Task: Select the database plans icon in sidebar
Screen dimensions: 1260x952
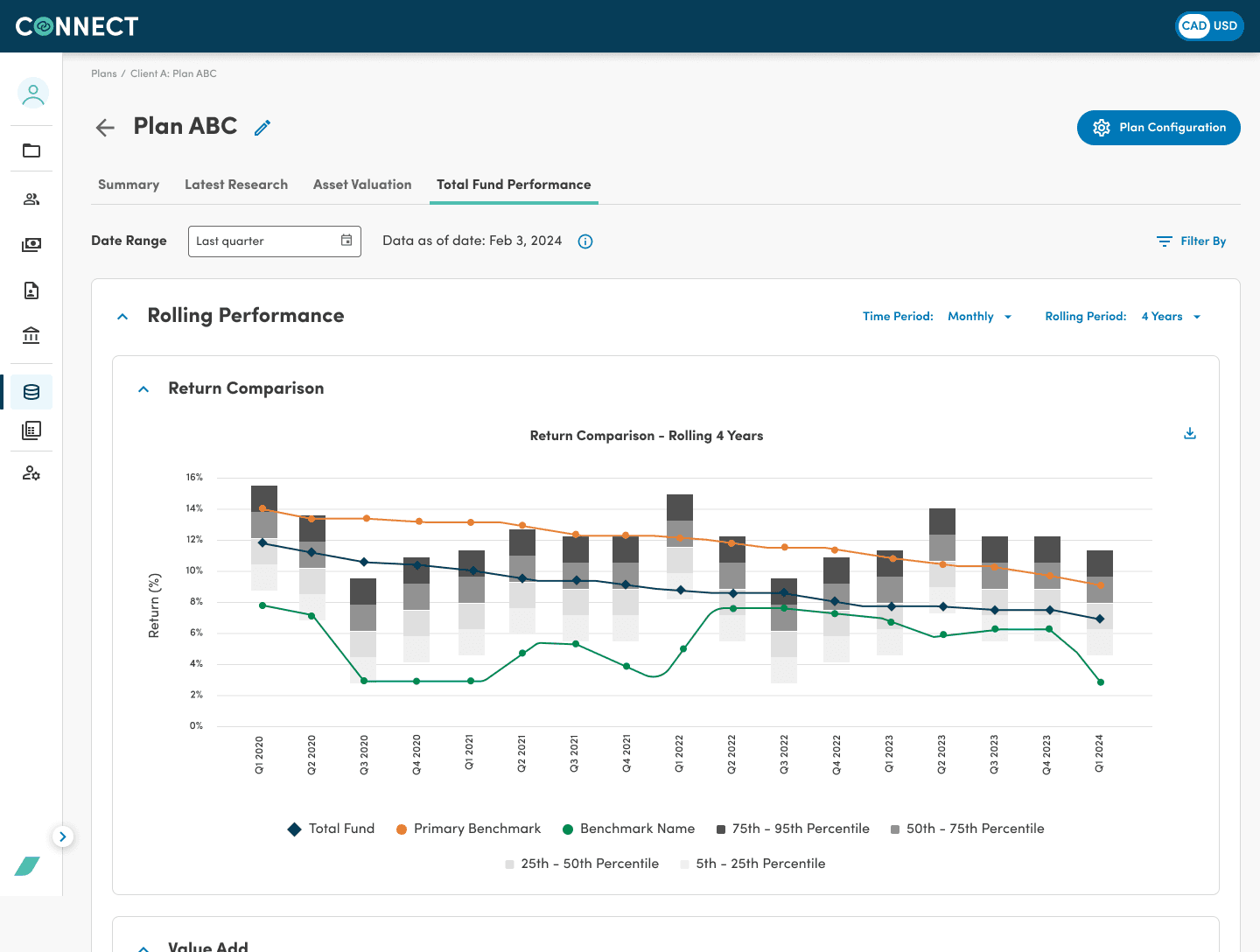Action: click(31, 392)
